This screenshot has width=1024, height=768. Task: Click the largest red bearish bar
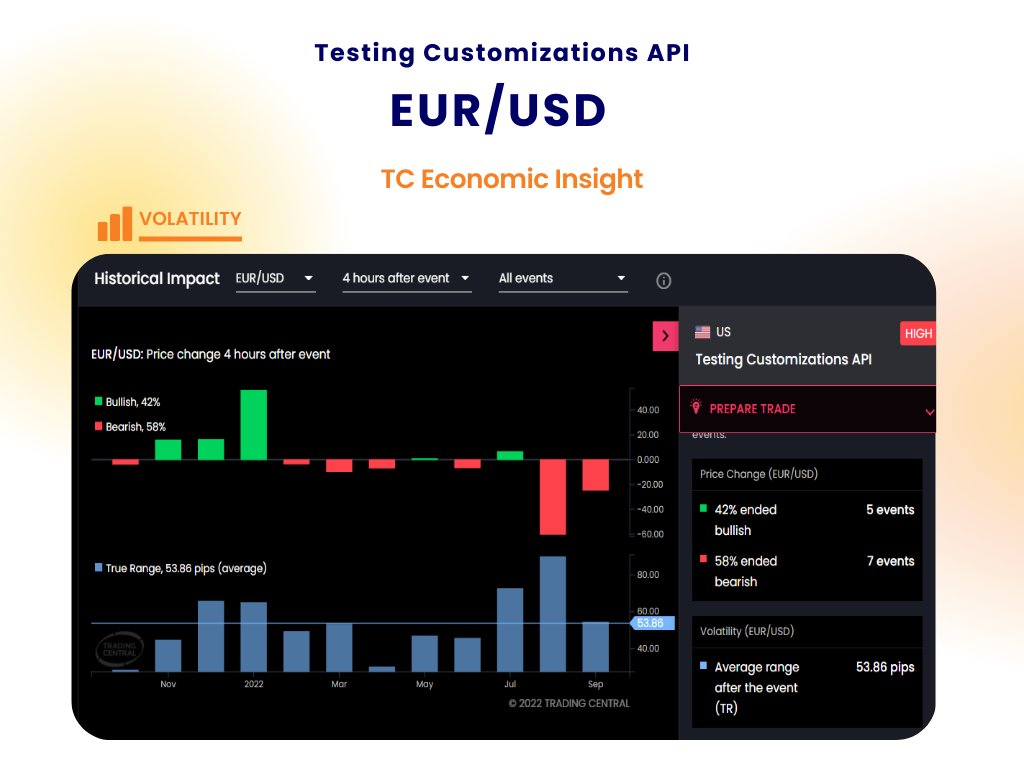pos(552,497)
